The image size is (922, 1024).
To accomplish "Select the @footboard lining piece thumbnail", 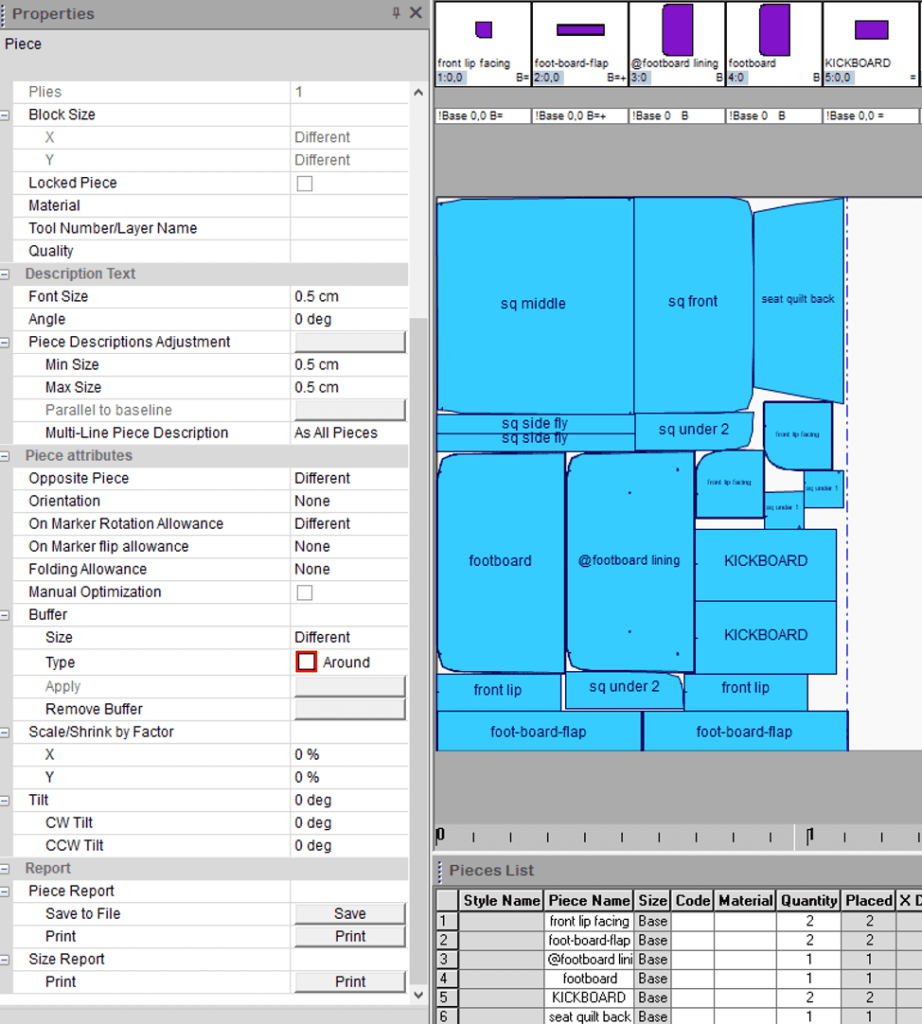I will [x=676, y=44].
